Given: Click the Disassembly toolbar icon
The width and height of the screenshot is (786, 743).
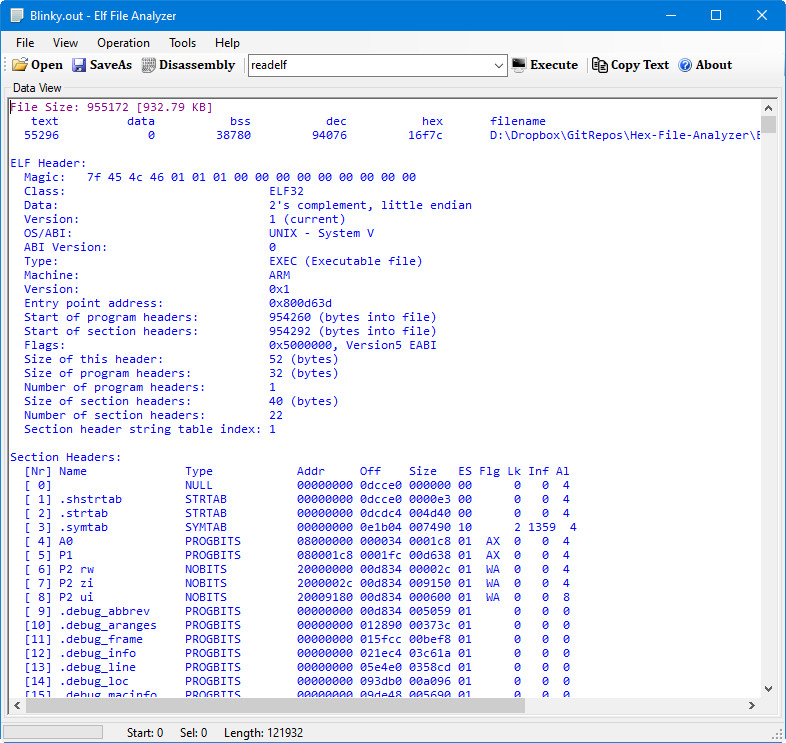Looking at the screenshot, I should tap(149, 65).
